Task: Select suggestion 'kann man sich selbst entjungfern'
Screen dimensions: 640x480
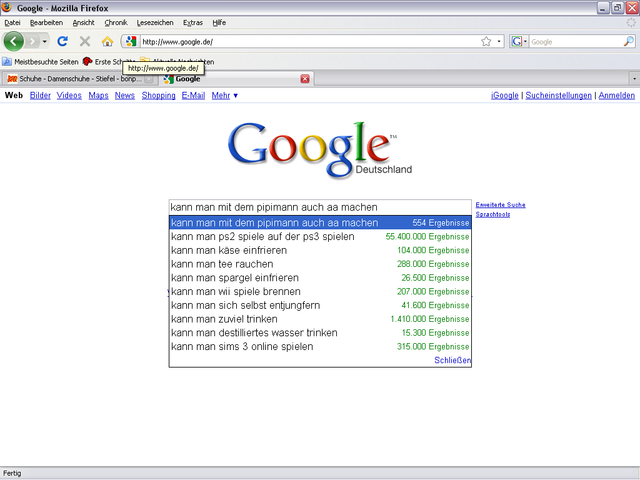Action: pyautogui.click(x=320, y=305)
